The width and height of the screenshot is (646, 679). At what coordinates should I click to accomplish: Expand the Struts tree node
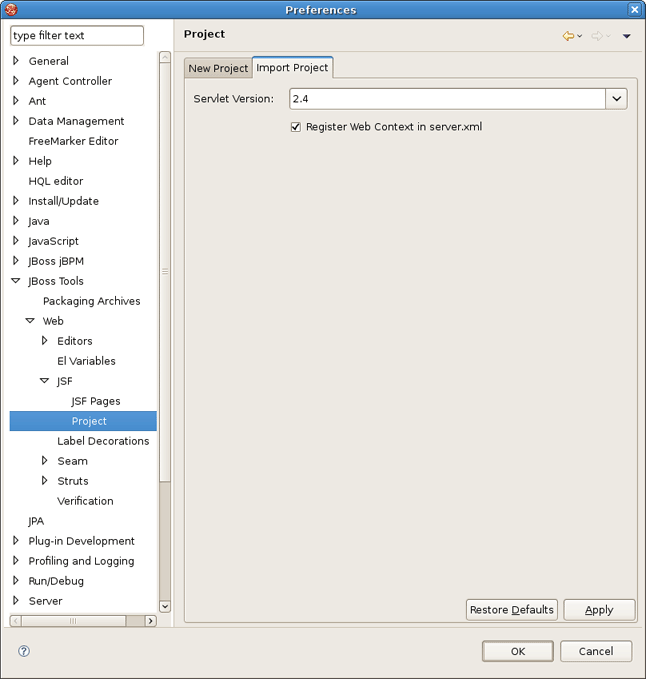click(x=45, y=480)
